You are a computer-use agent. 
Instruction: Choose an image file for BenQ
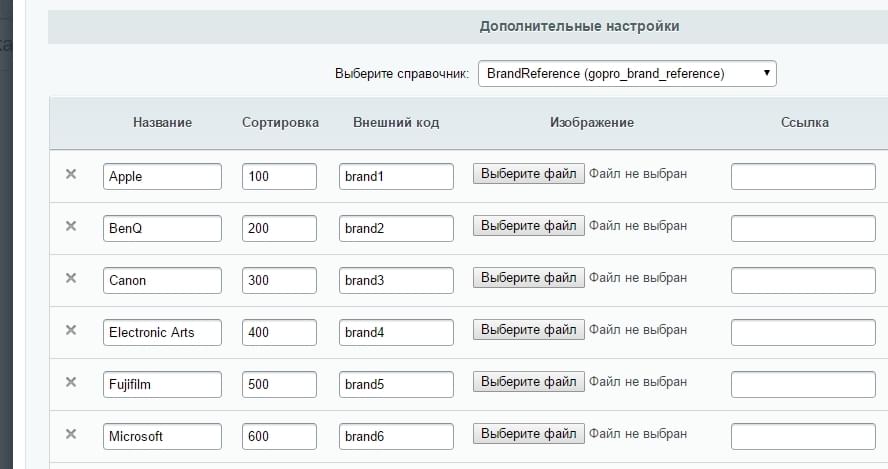click(x=529, y=226)
